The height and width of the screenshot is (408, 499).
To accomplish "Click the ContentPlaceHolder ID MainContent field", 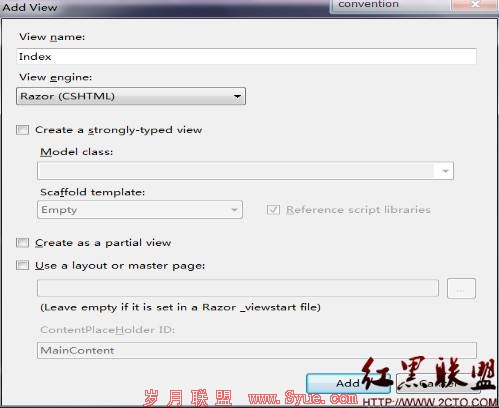I will tap(257, 350).
